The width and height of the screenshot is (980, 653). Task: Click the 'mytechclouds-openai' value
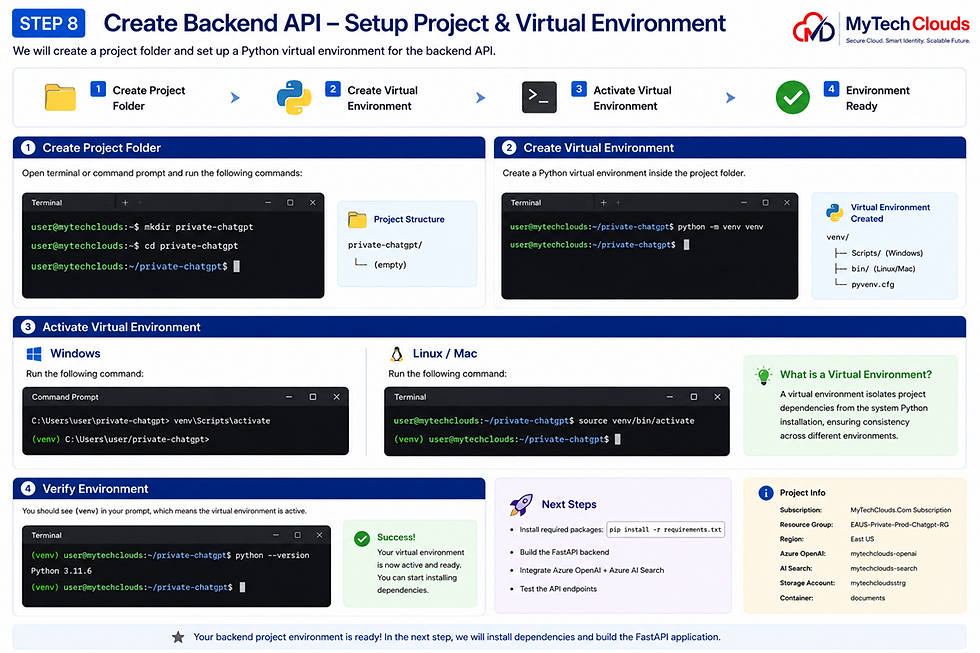(883, 554)
